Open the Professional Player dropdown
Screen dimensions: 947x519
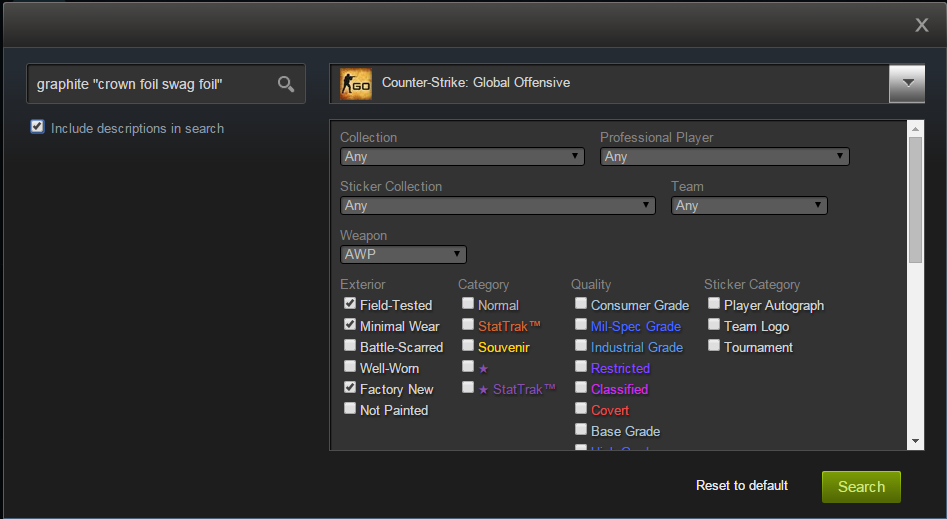(724, 157)
